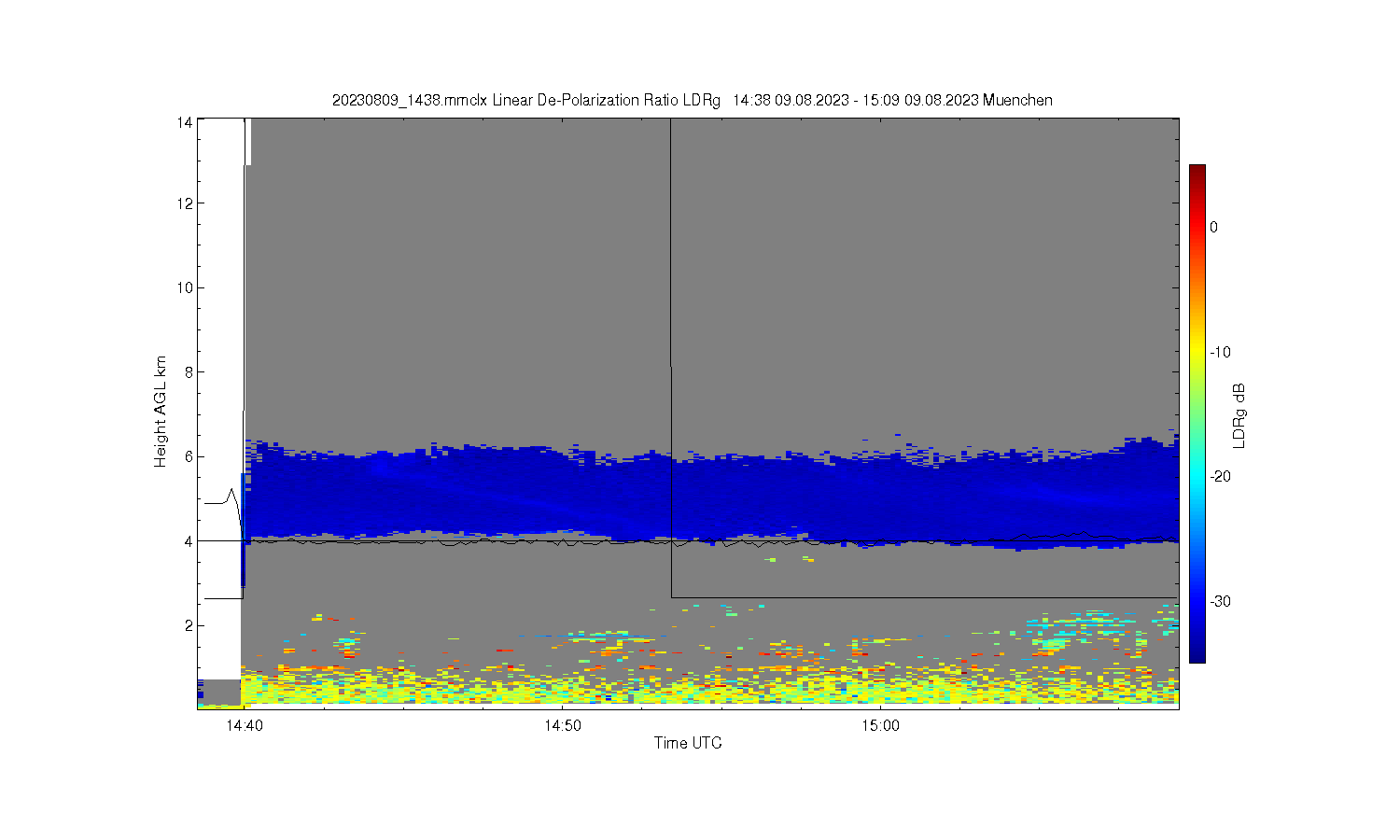The width and height of the screenshot is (1400, 840).
Task: Click the 15:00 time tick label
Action: coord(880,725)
